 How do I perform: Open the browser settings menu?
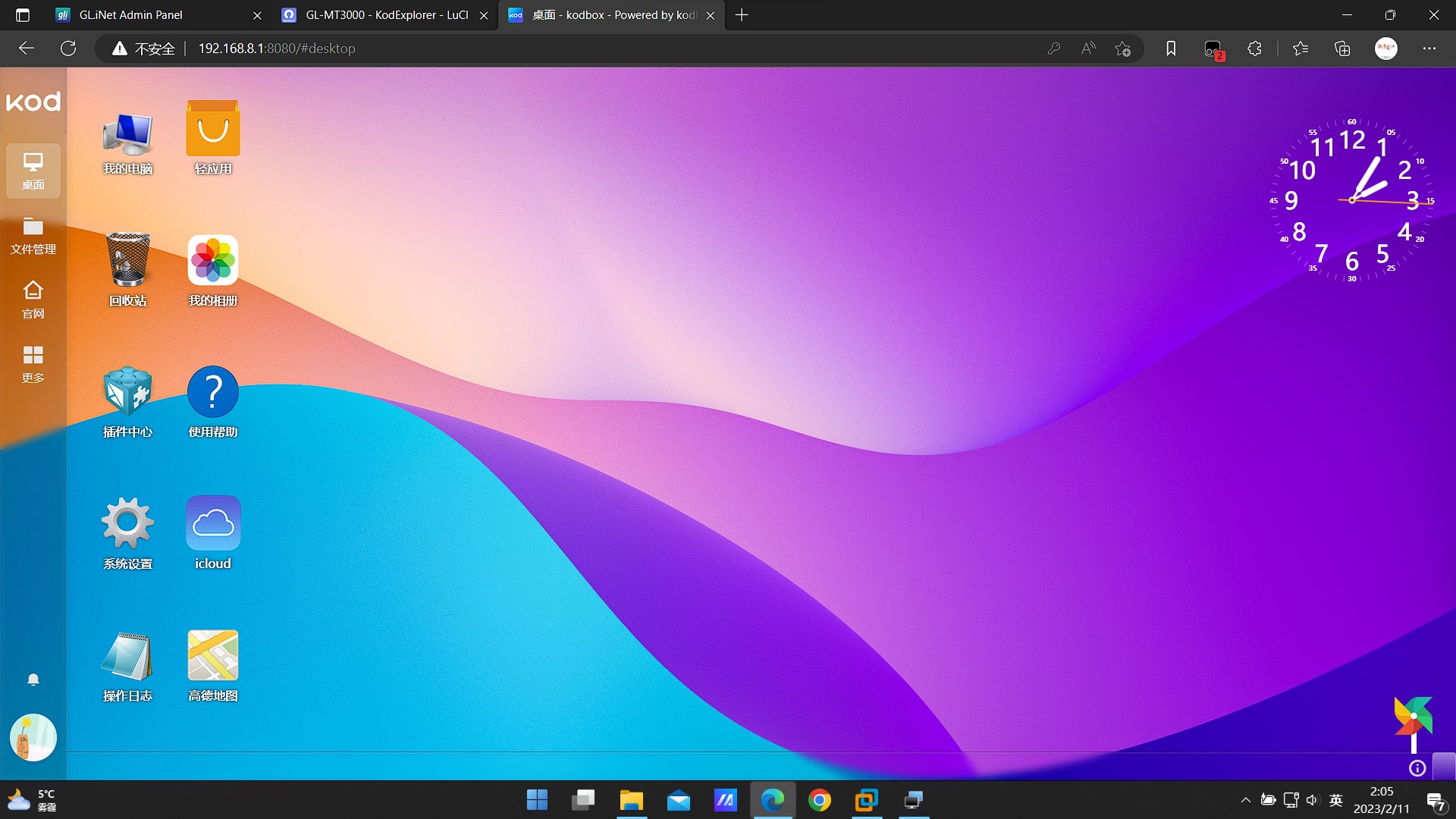pyautogui.click(x=1429, y=48)
